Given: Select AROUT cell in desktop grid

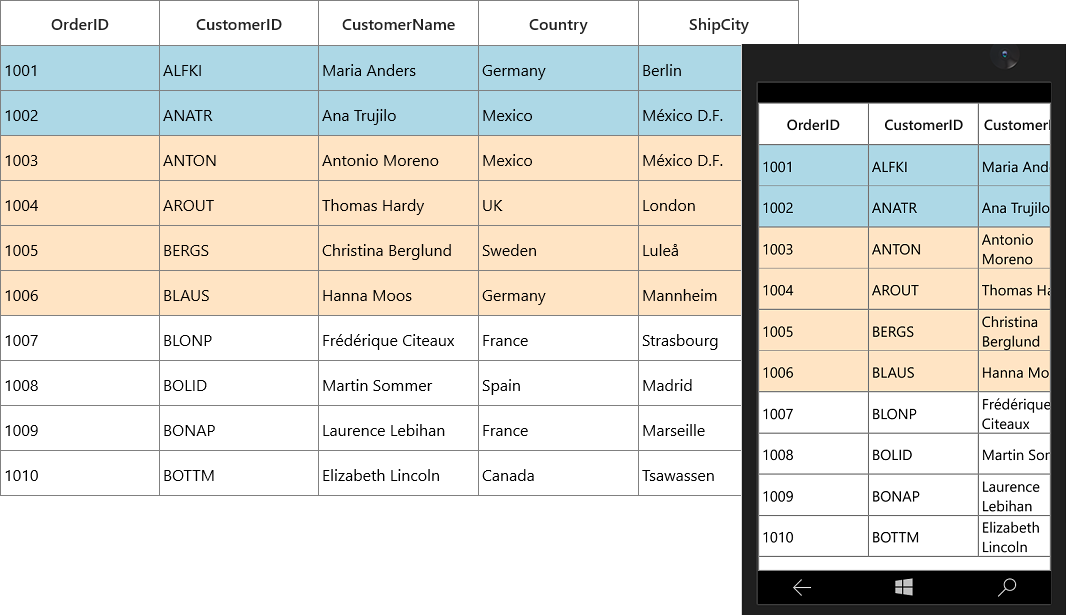Looking at the screenshot, I should [x=239, y=203].
